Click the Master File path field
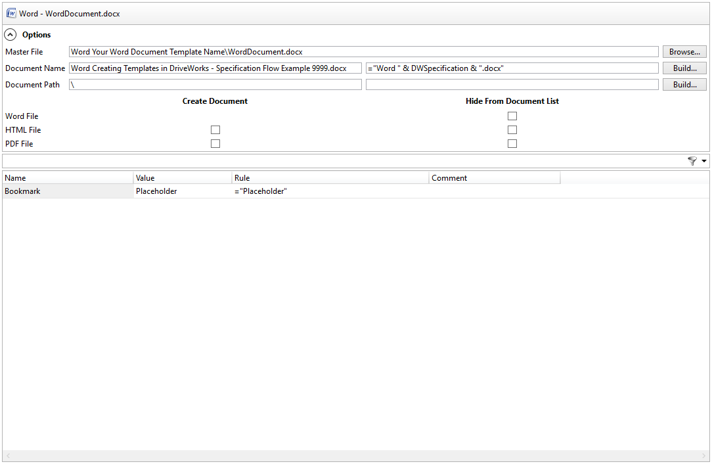This screenshot has height=464, width=712. (x=363, y=52)
